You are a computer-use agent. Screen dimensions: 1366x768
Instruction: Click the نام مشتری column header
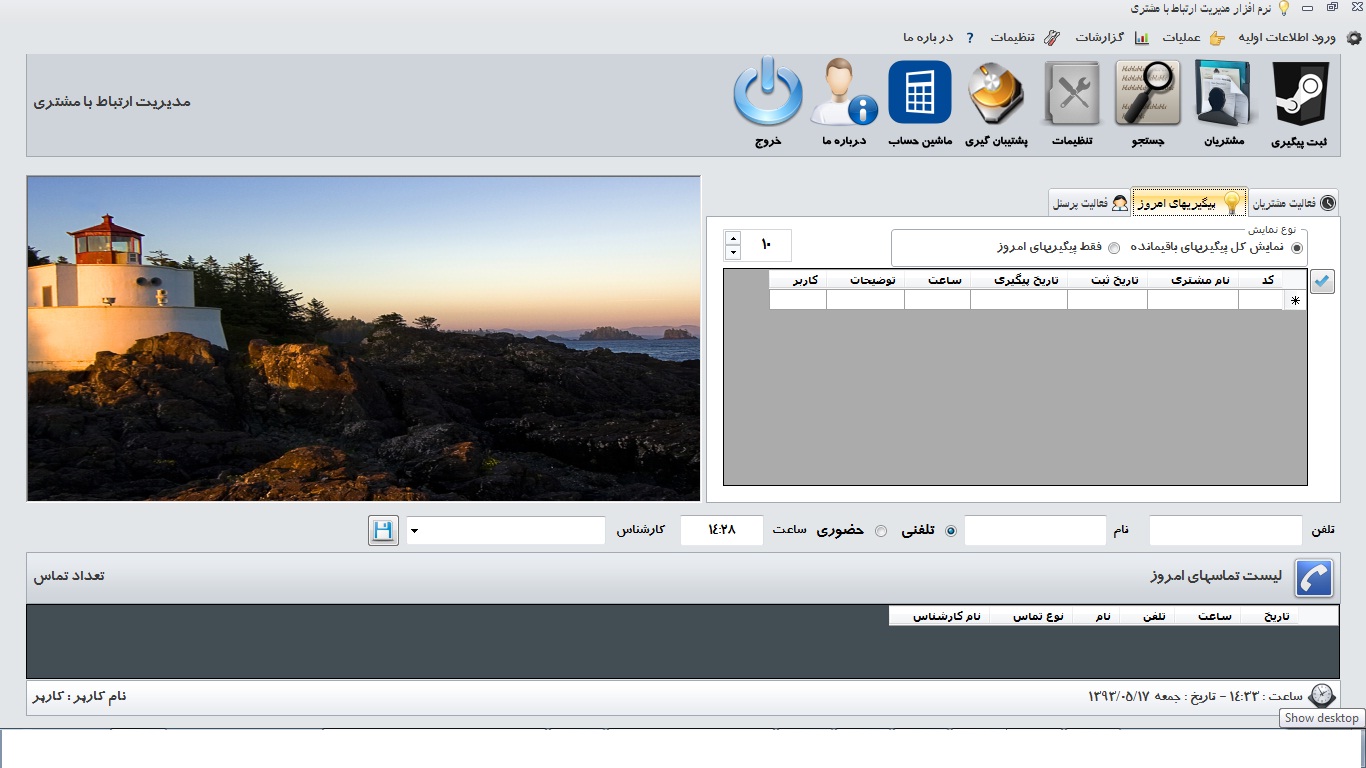(1193, 280)
